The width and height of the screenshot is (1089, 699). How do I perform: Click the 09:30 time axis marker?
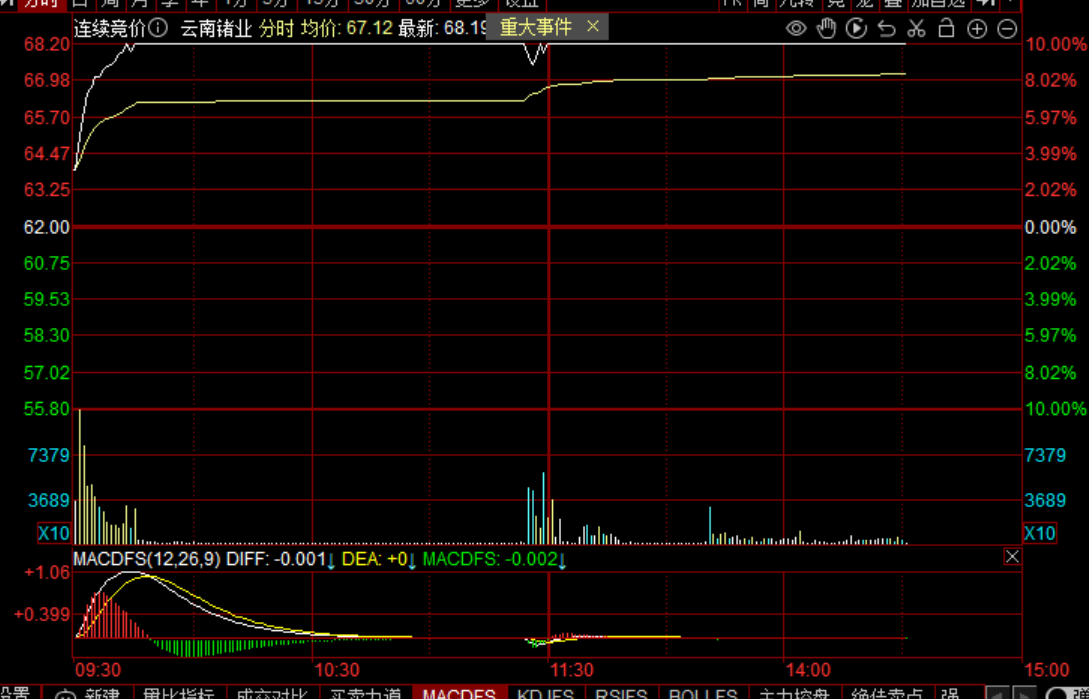click(97, 670)
